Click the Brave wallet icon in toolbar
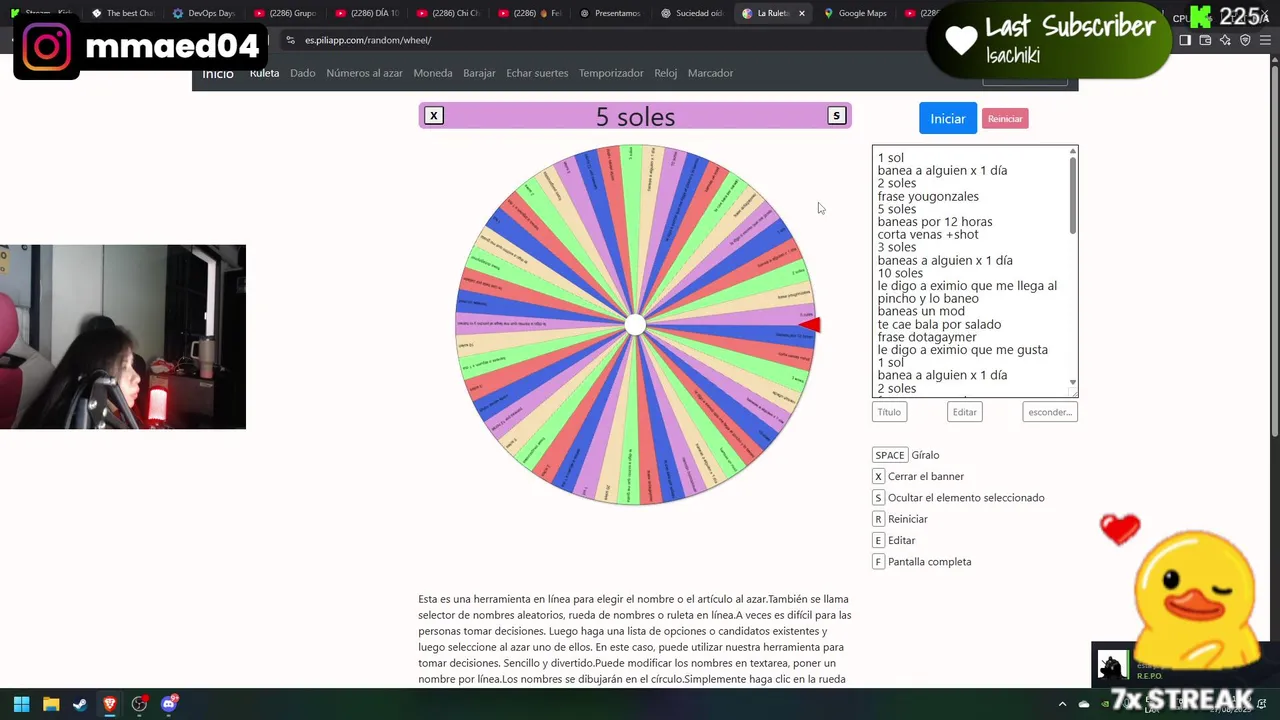The width and height of the screenshot is (1280, 720). [1205, 40]
